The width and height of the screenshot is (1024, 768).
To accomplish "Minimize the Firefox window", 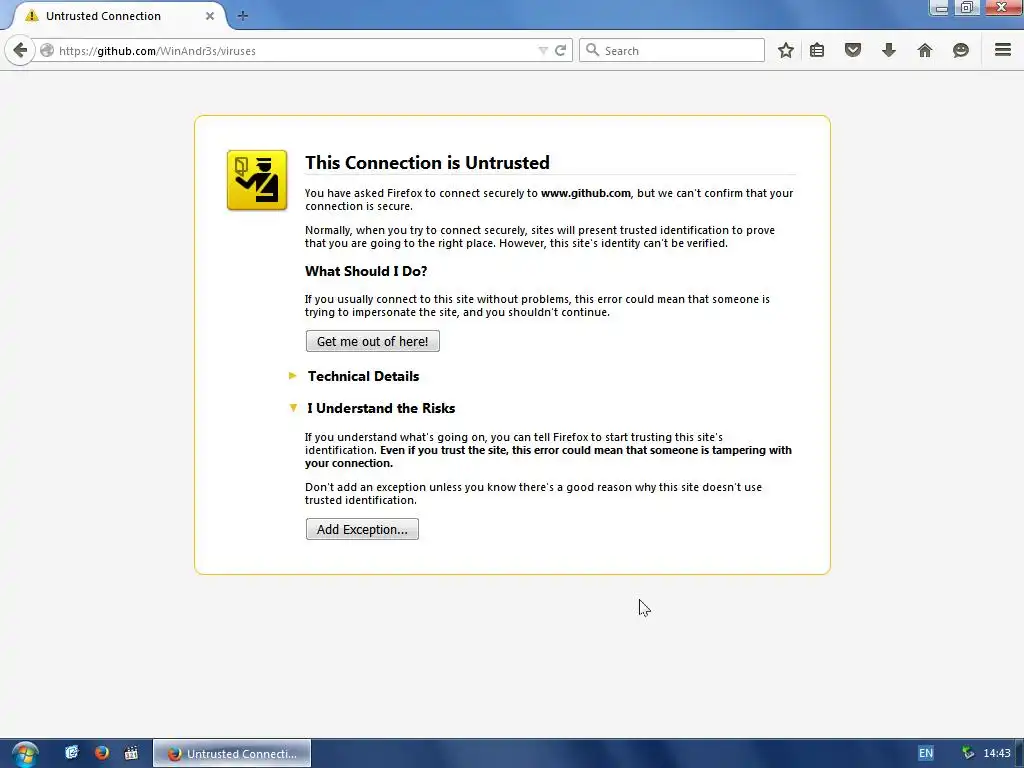I will 940,8.
